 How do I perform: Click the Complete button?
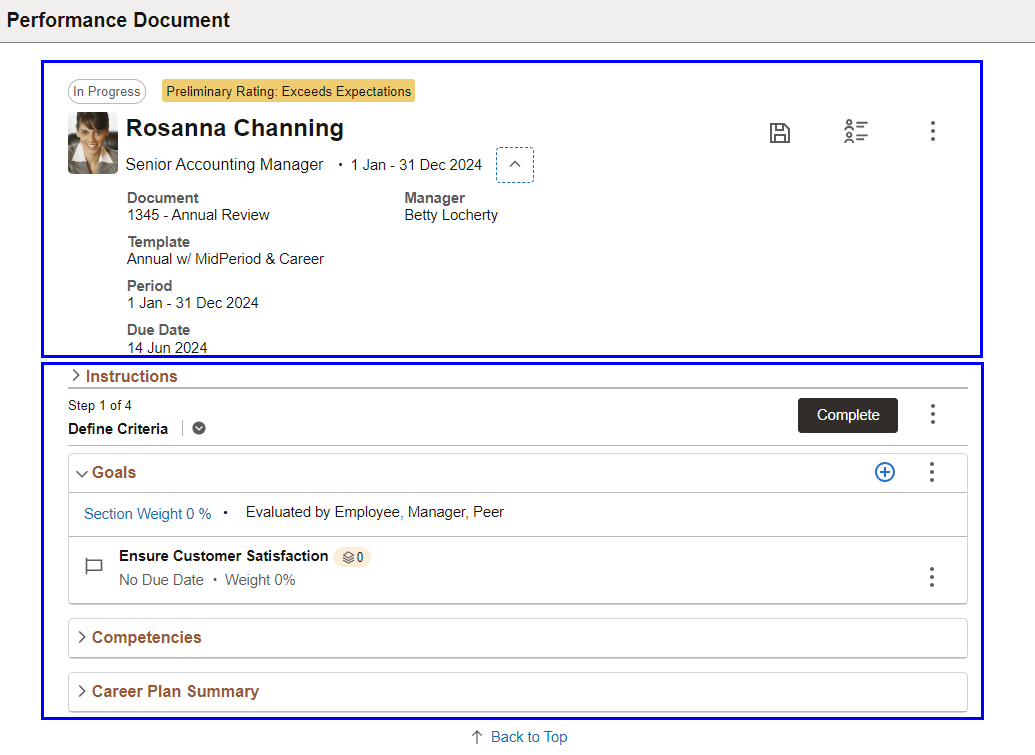pyautogui.click(x=848, y=415)
